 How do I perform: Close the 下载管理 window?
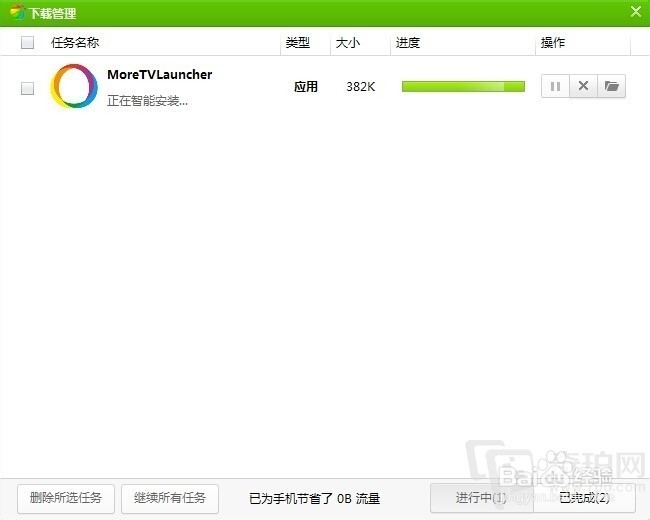click(x=636, y=12)
